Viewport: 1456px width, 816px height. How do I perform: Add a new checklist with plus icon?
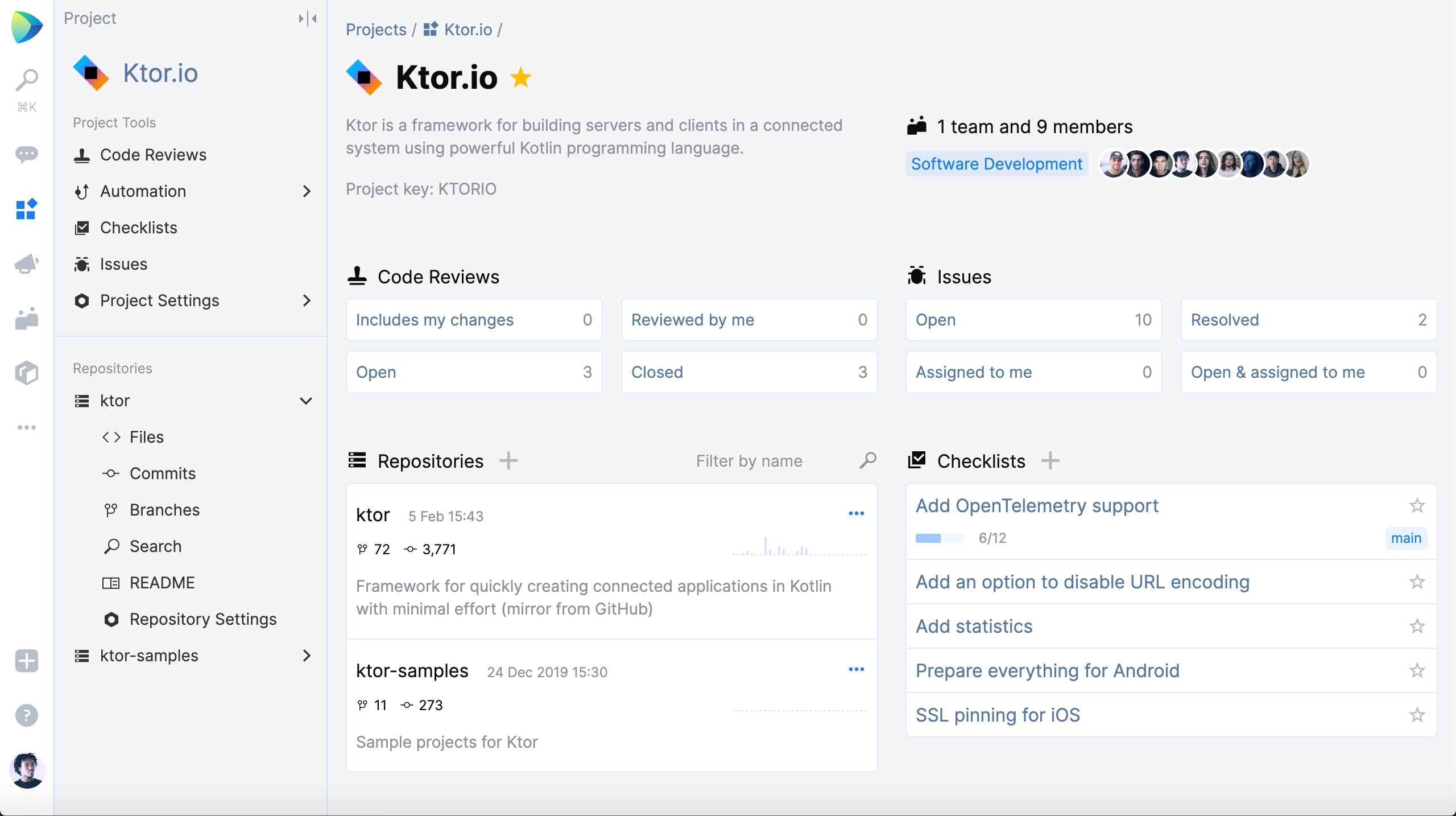[x=1050, y=460]
